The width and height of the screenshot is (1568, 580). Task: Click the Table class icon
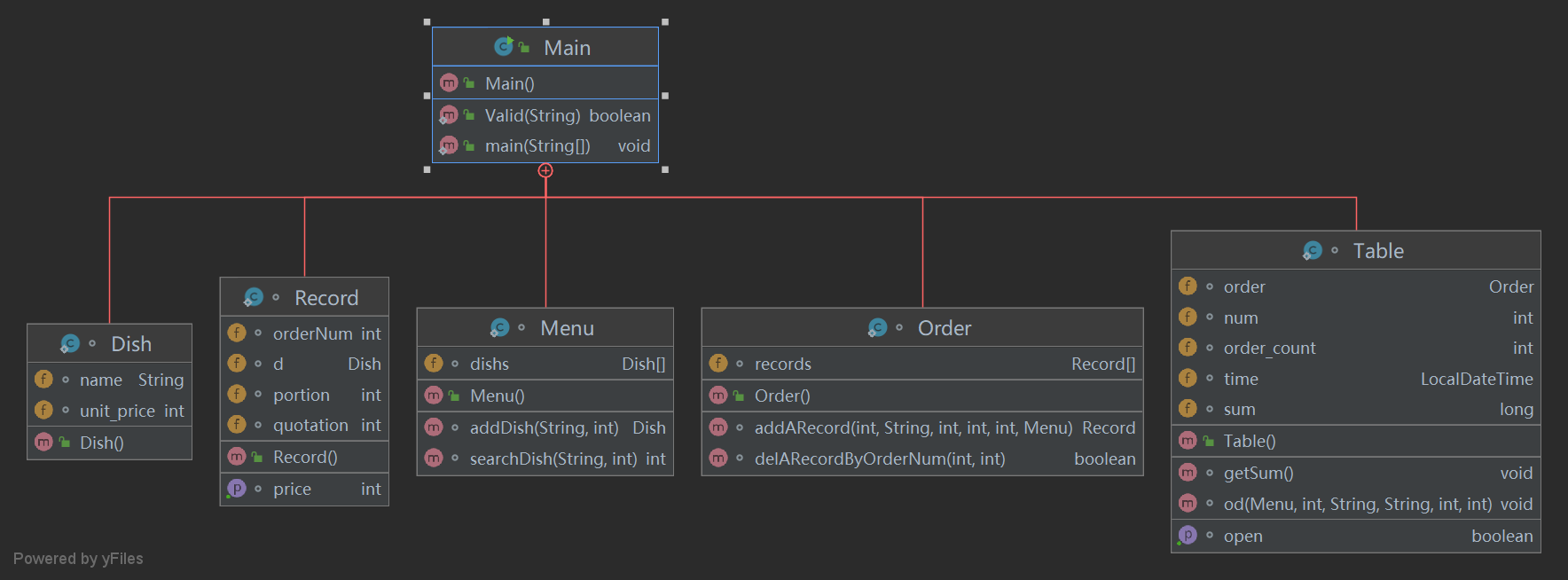[1313, 251]
